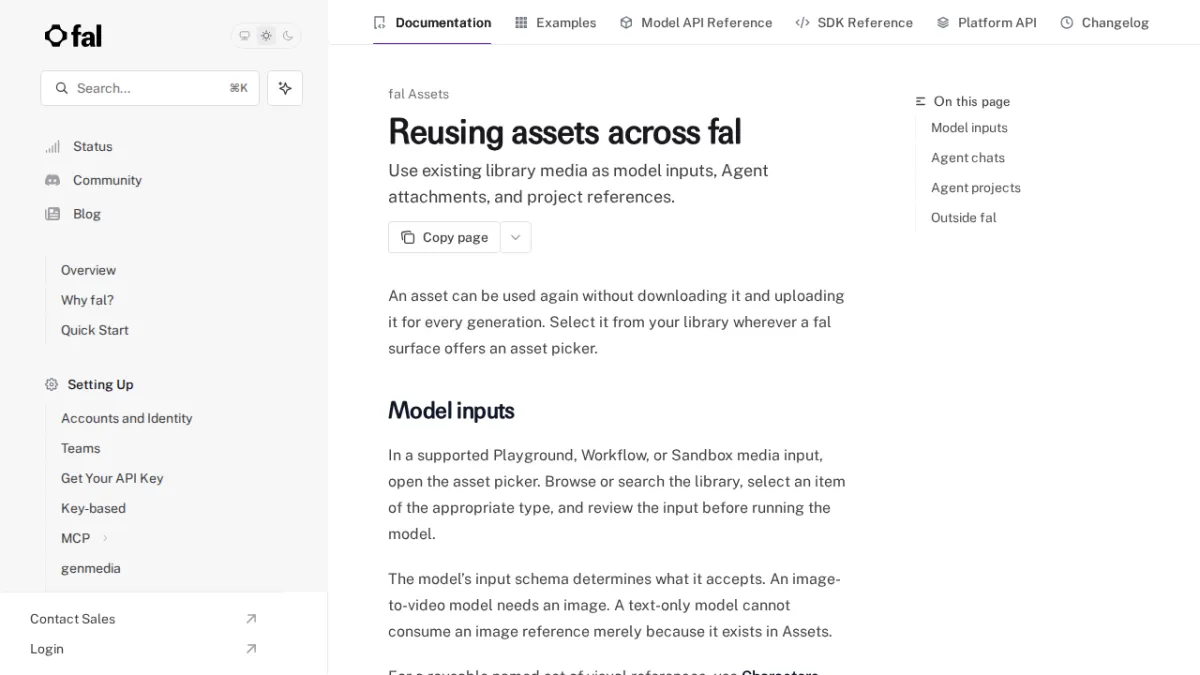
Task: Click Platform API layers icon
Action: click(x=943, y=22)
